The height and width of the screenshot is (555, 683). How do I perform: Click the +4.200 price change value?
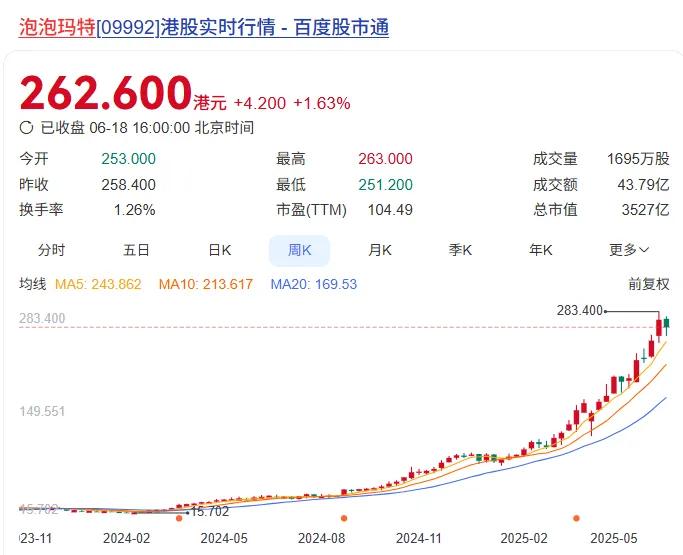pyautogui.click(x=260, y=103)
